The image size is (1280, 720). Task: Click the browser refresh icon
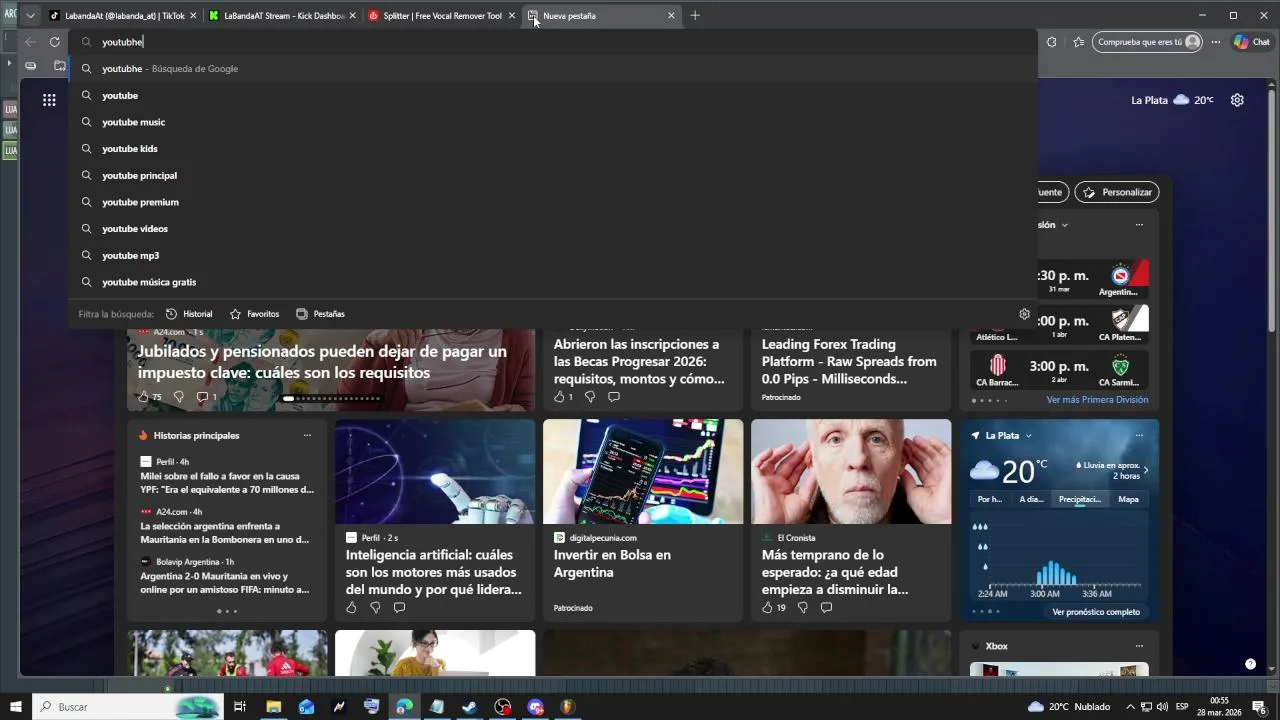coord(54,42)
